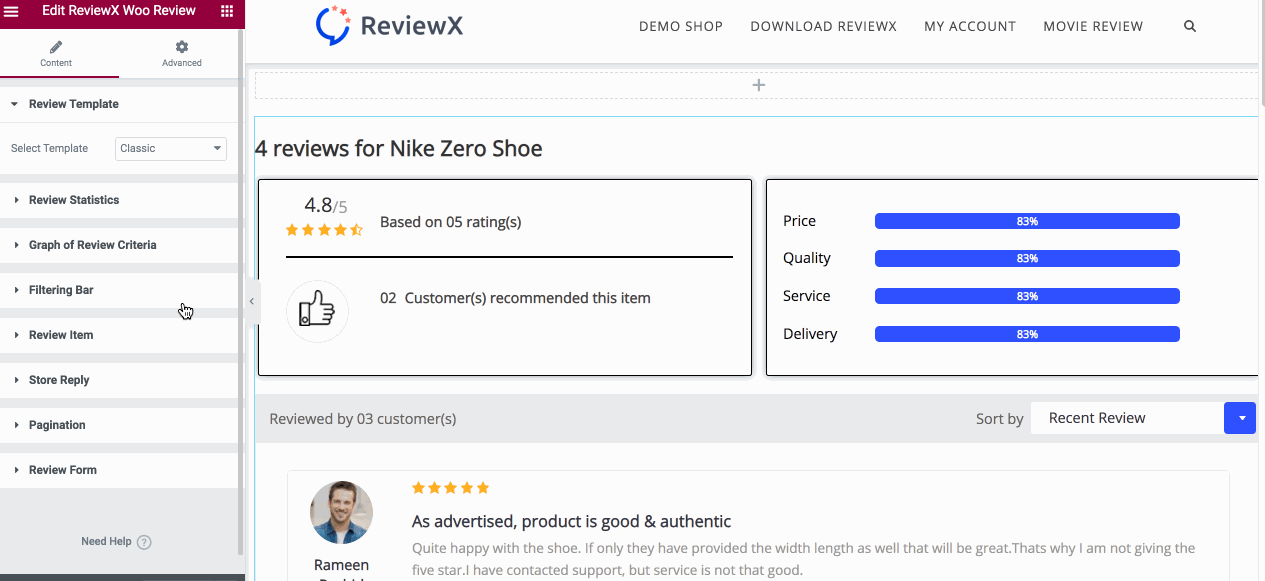Open the Elementor hamburger menu

pyautogui.click(x=14, y=11)
